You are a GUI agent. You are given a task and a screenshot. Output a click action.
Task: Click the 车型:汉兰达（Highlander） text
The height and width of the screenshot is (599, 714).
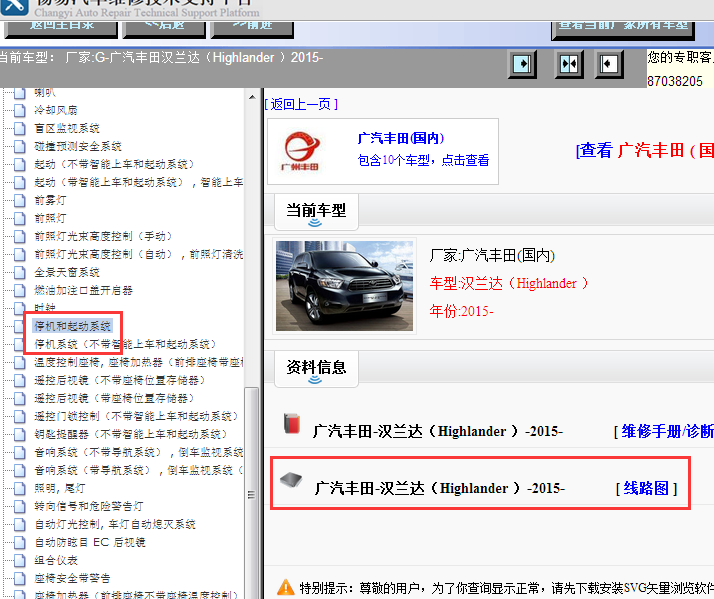(x=509, y=283)
